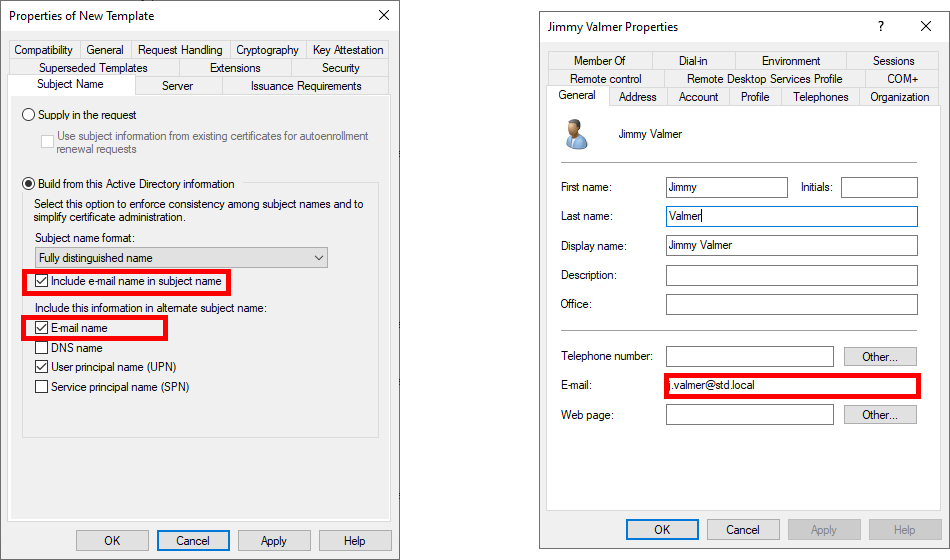Open the Issuance Requirements tab
950x560 pixels.
pyautogui.click(x=306, y=86)
